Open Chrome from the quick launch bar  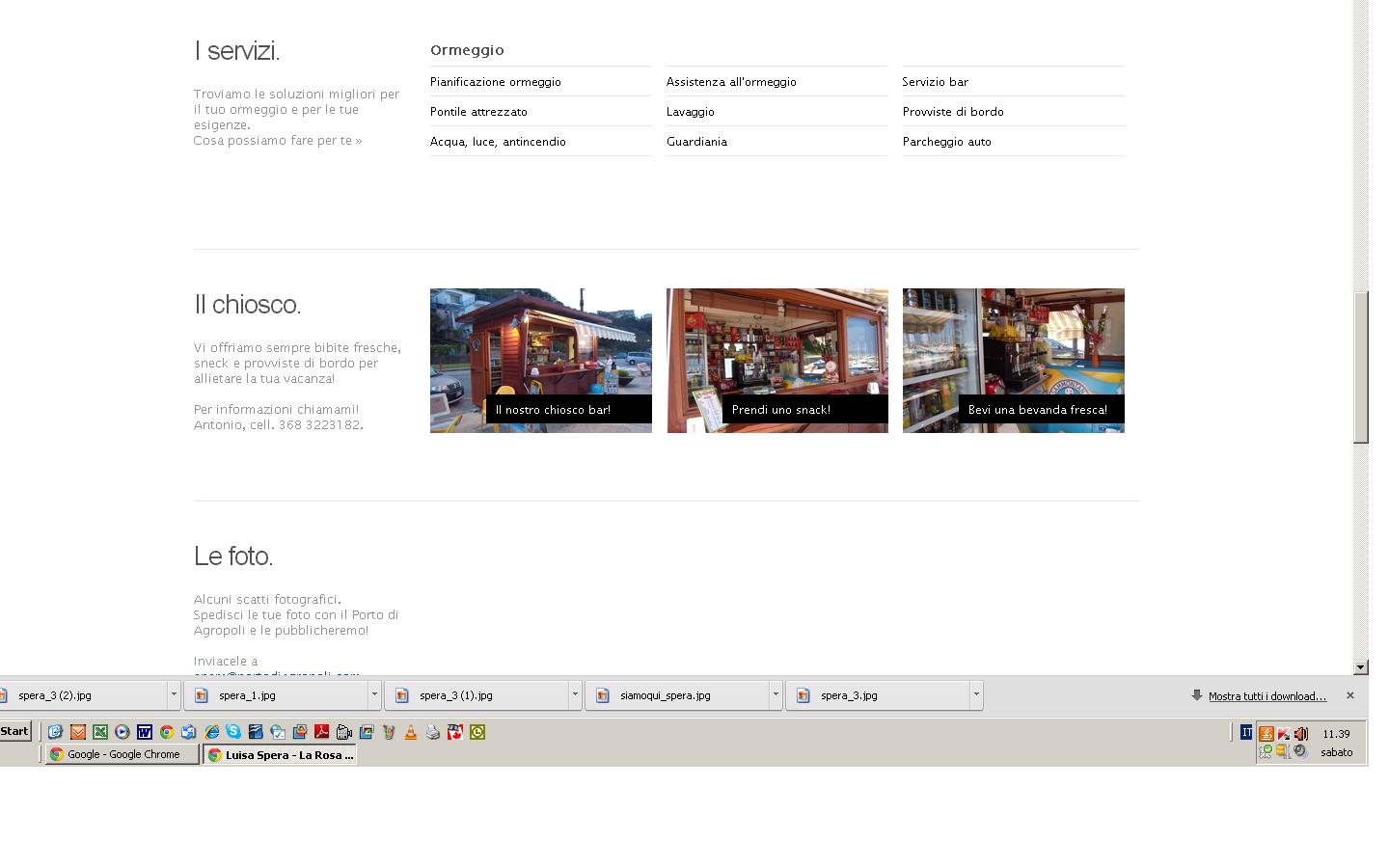pos(167,732)
